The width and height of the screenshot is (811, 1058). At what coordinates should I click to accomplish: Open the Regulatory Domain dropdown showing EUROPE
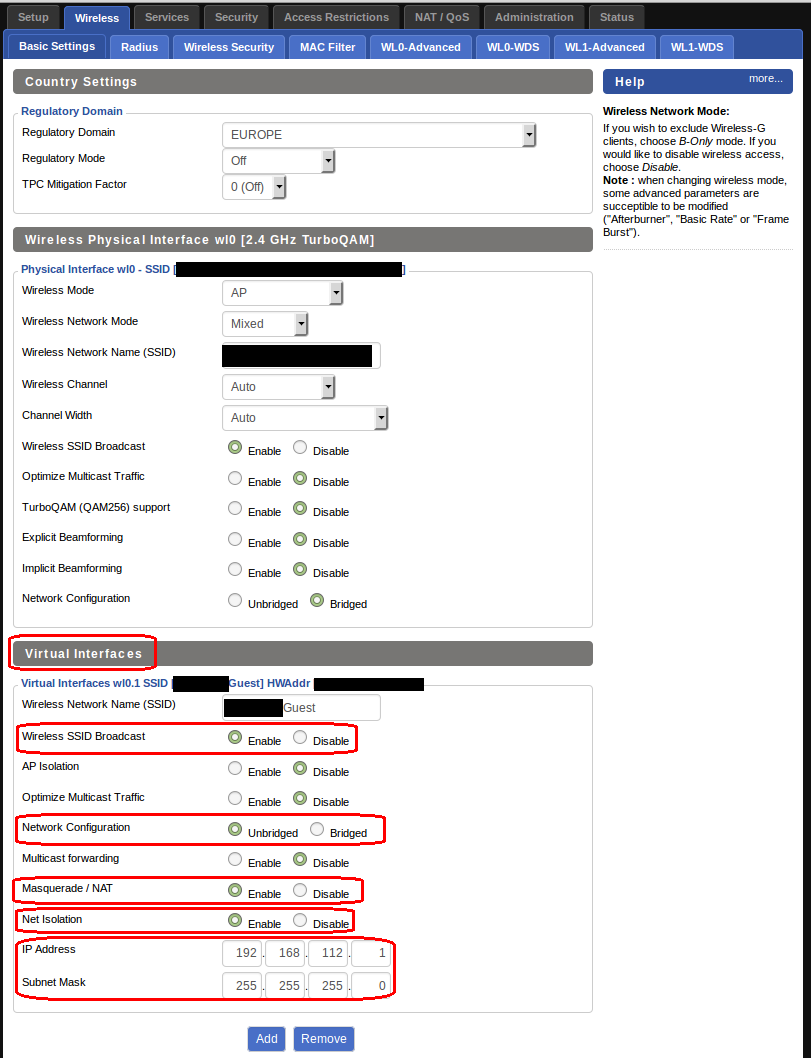(x=379, y=135)
